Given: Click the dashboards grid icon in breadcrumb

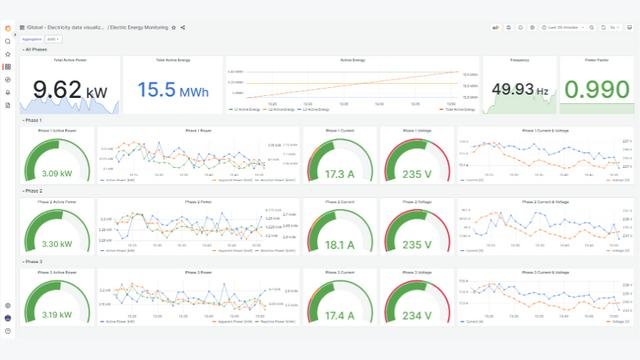Looking at the screenshot, I should tap(22, 27).
